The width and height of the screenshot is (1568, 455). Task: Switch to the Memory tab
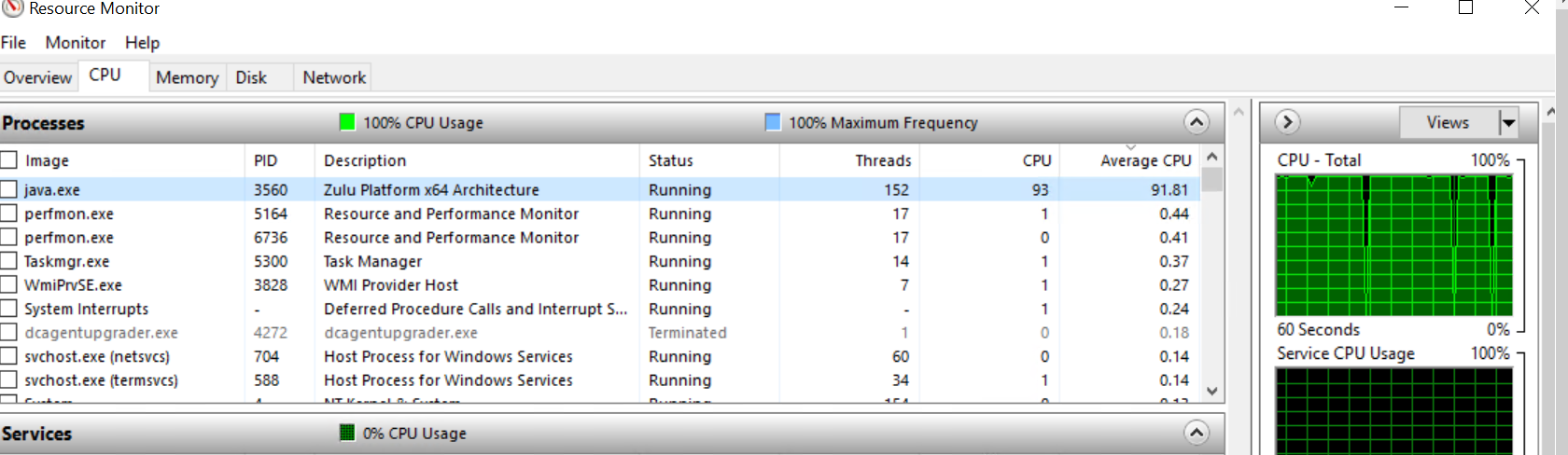click(x=187, y=77)
